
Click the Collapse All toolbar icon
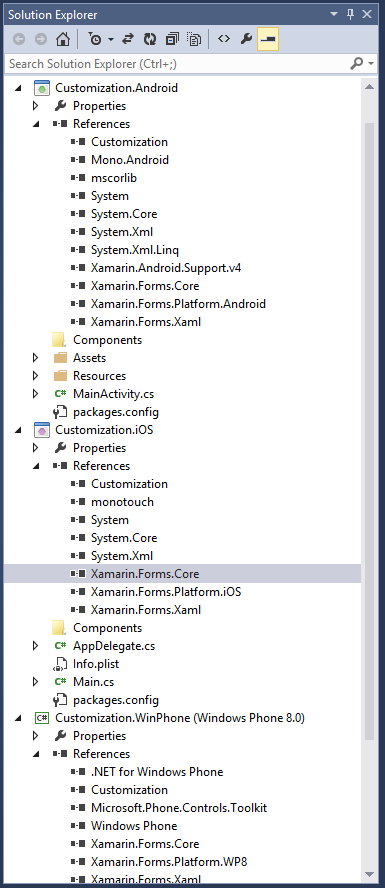tap(172, 39)
